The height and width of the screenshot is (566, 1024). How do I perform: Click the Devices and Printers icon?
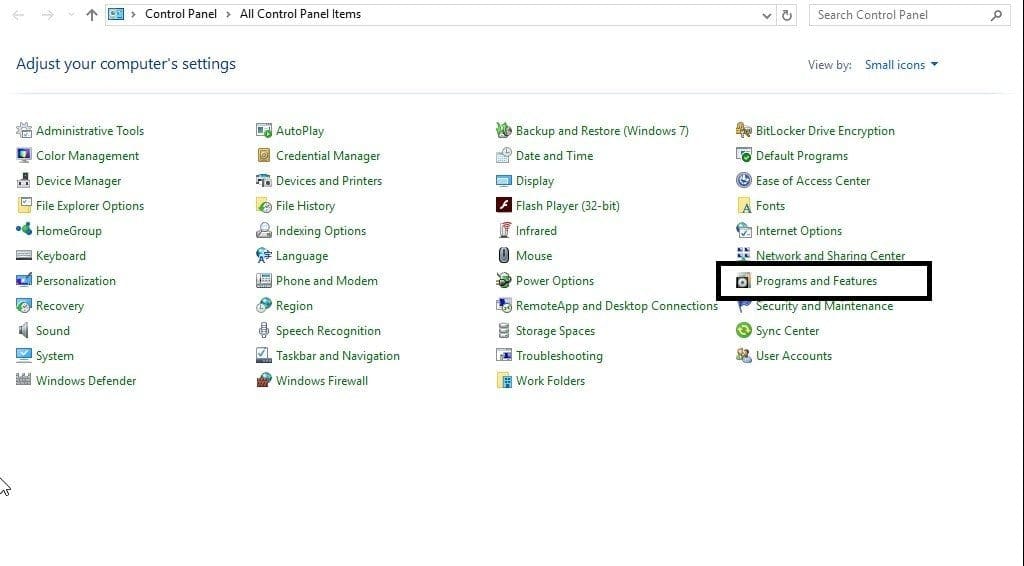click(263, 180)
